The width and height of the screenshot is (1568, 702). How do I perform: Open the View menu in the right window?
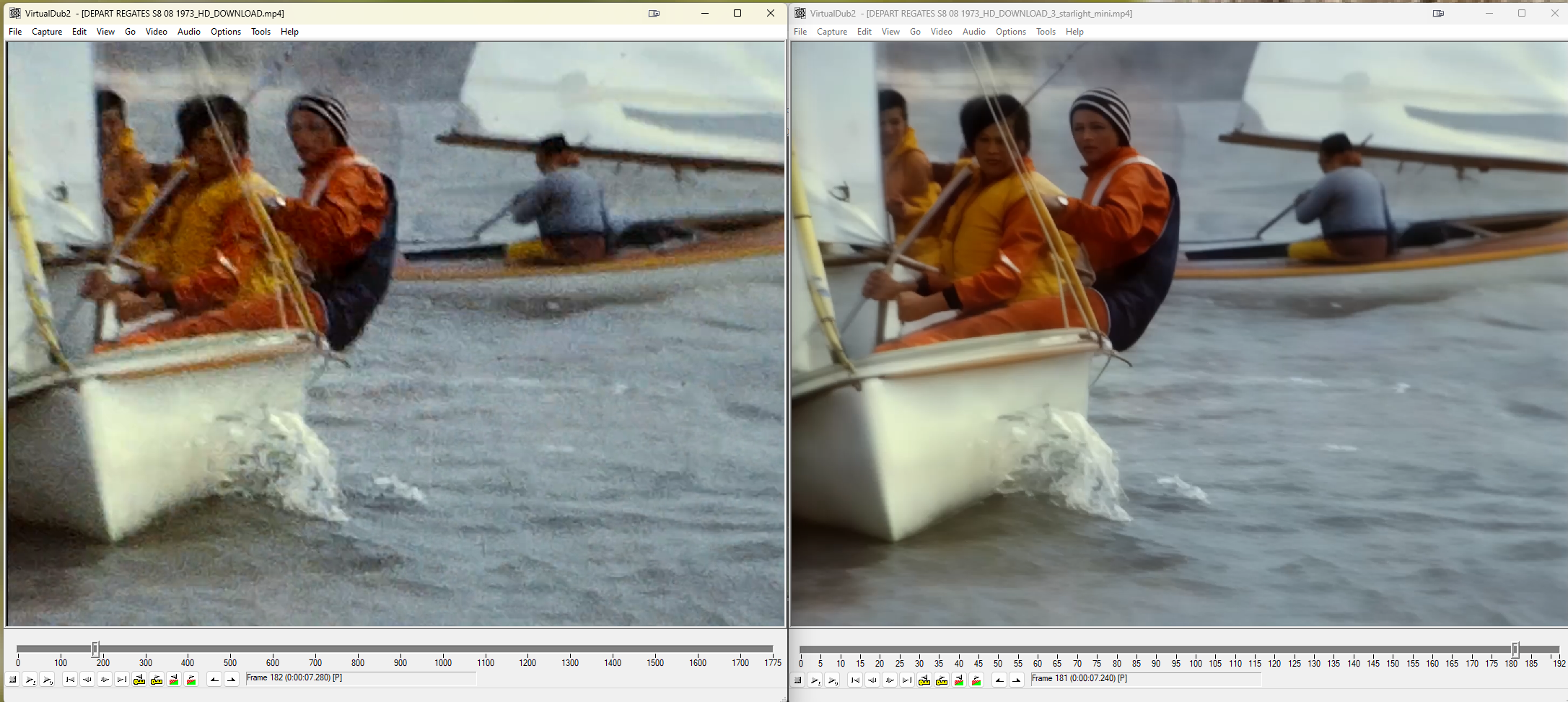(x=890, y=32)
